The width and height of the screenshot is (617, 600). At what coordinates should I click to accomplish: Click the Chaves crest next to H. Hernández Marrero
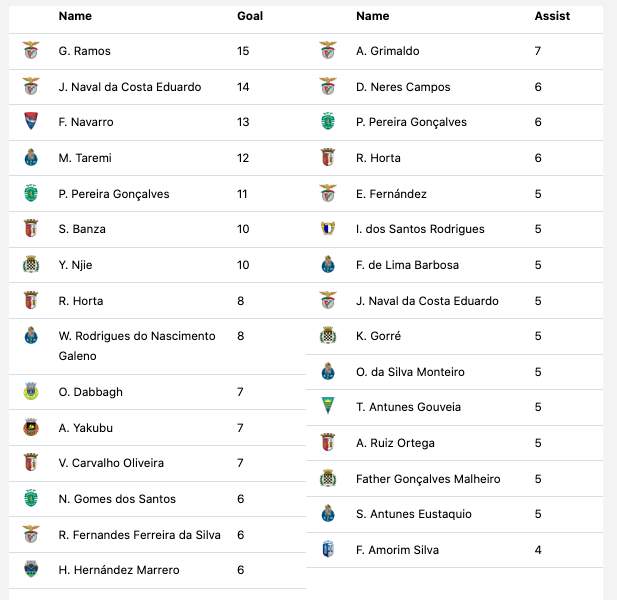pyautogui.click(x=31, y=569)
